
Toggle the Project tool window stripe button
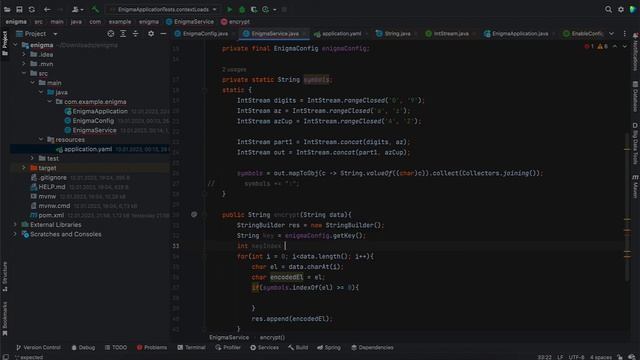(5, 43)
